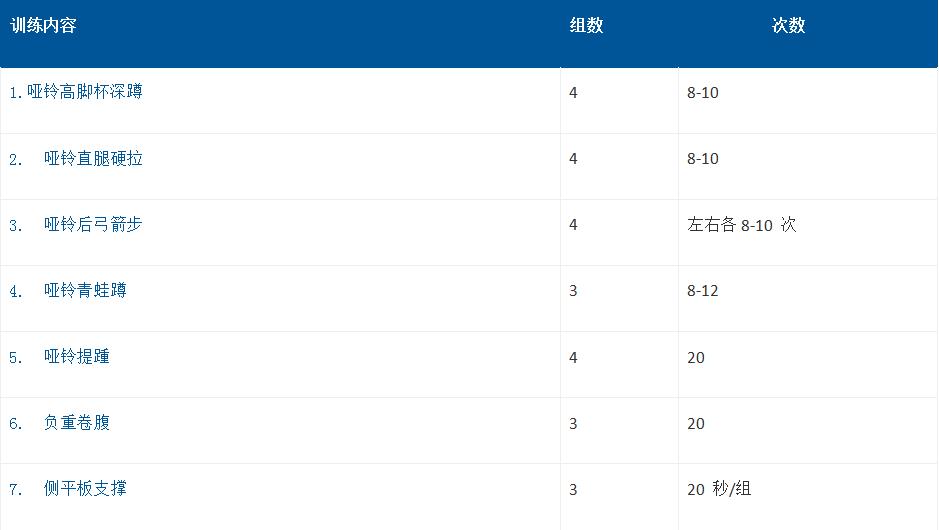Select the 8-10 reps cell for 哑铃直腿硬拉
939x530 pixels.
tap(703, 159)
